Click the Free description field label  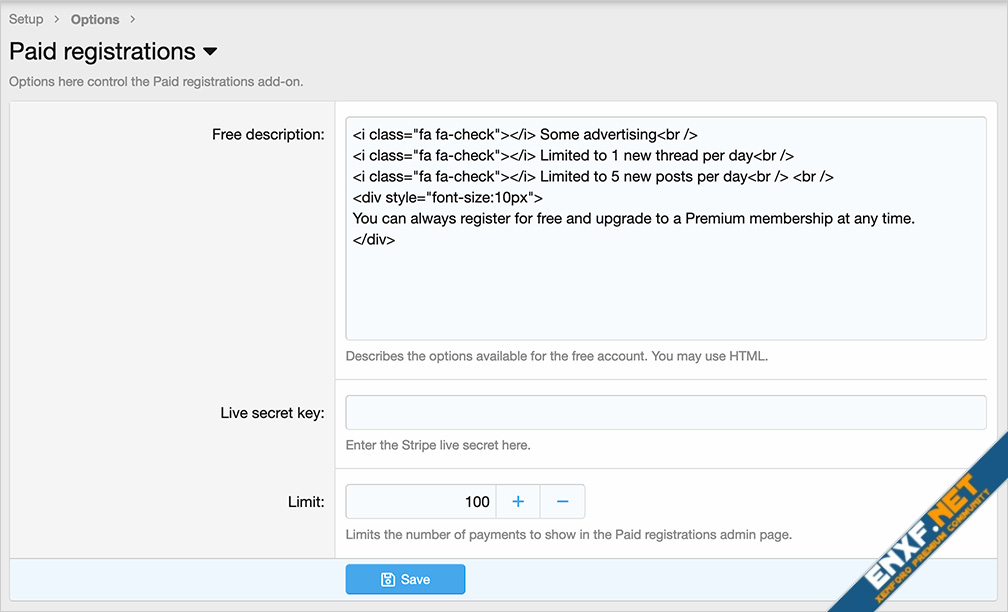(268, 134)
